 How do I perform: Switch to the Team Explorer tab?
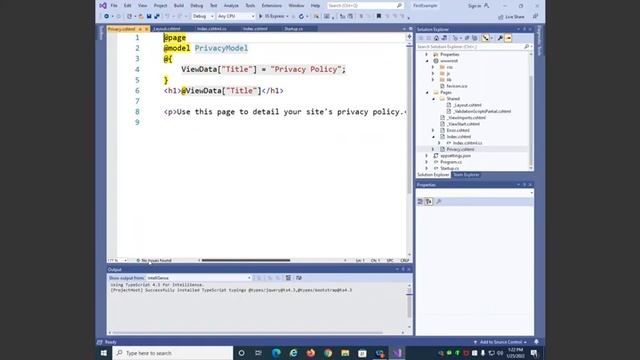click(x=466, y=175)
